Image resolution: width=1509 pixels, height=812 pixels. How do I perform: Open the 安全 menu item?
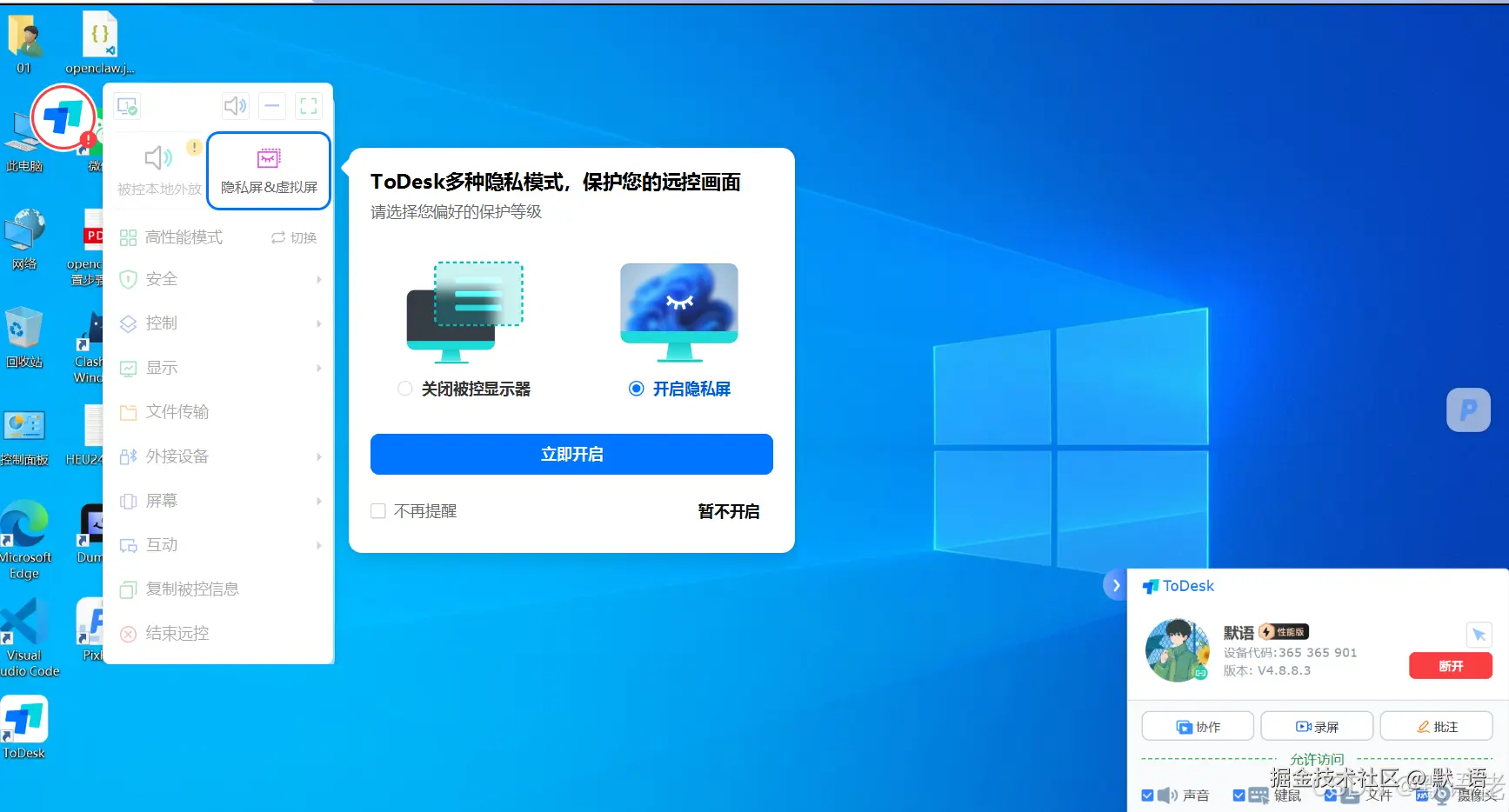[219, 279]
